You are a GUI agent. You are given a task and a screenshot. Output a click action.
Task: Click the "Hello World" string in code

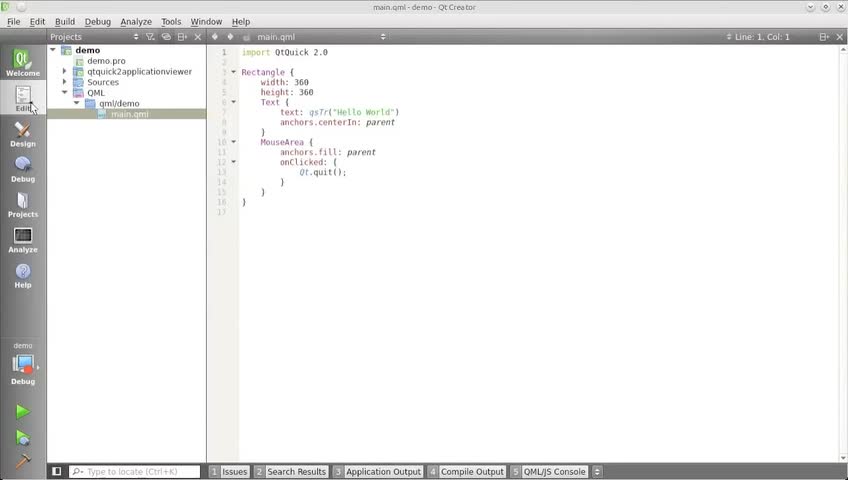[x=363, y=112]
